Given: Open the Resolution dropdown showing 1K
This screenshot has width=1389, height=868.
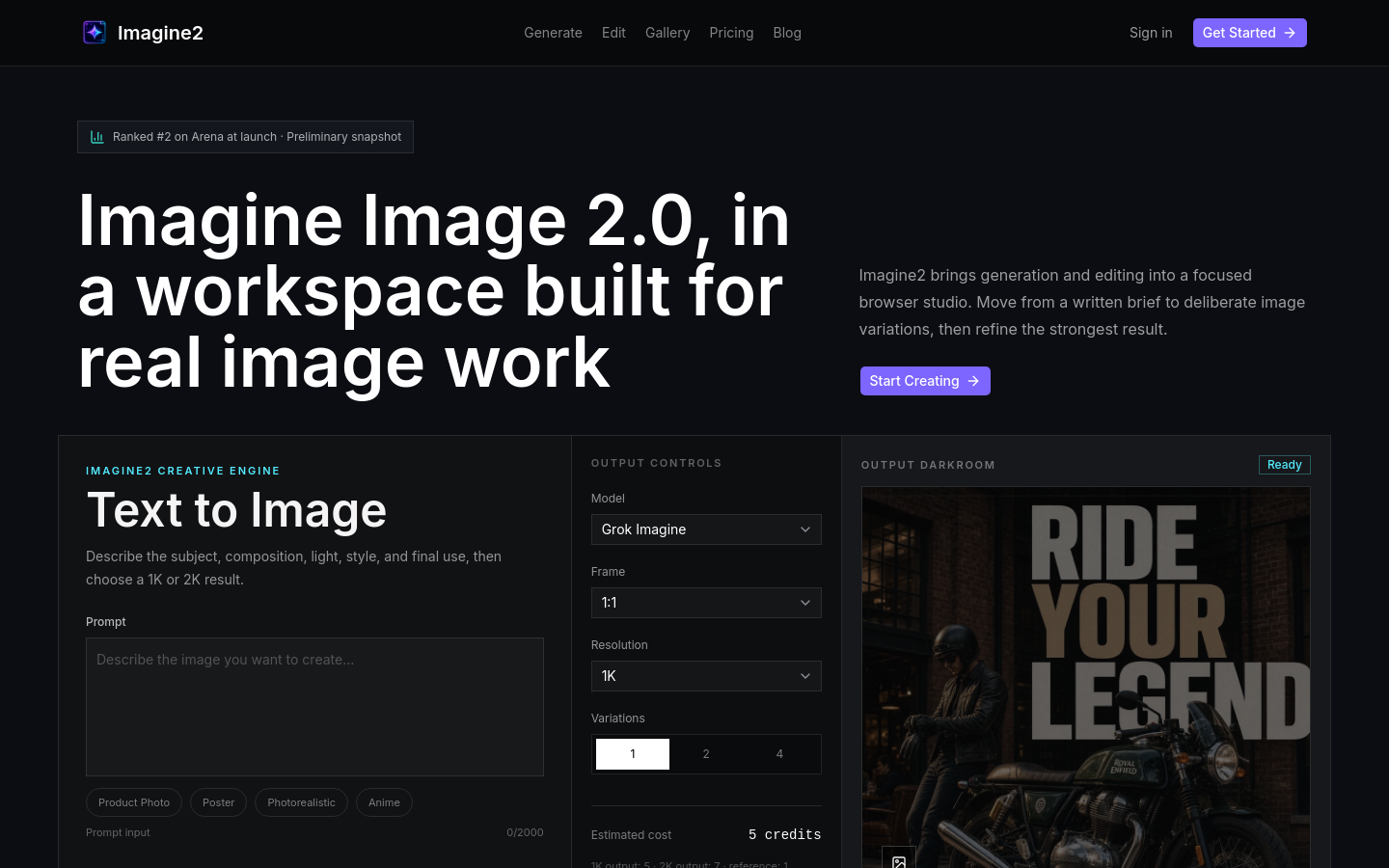Looking at the screenshot, I should point(706,676).
